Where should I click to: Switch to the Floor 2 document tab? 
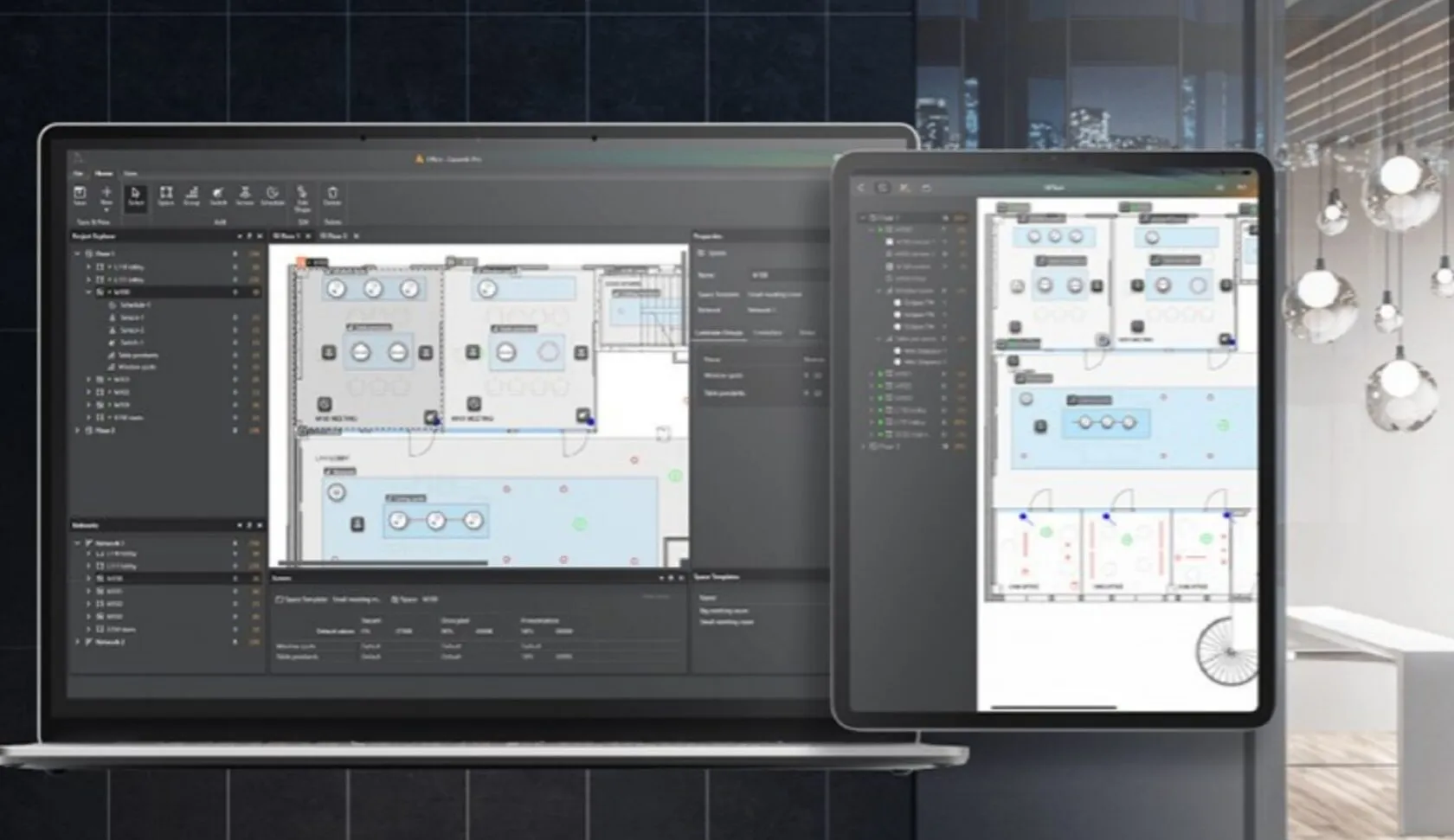coord(334,236)
